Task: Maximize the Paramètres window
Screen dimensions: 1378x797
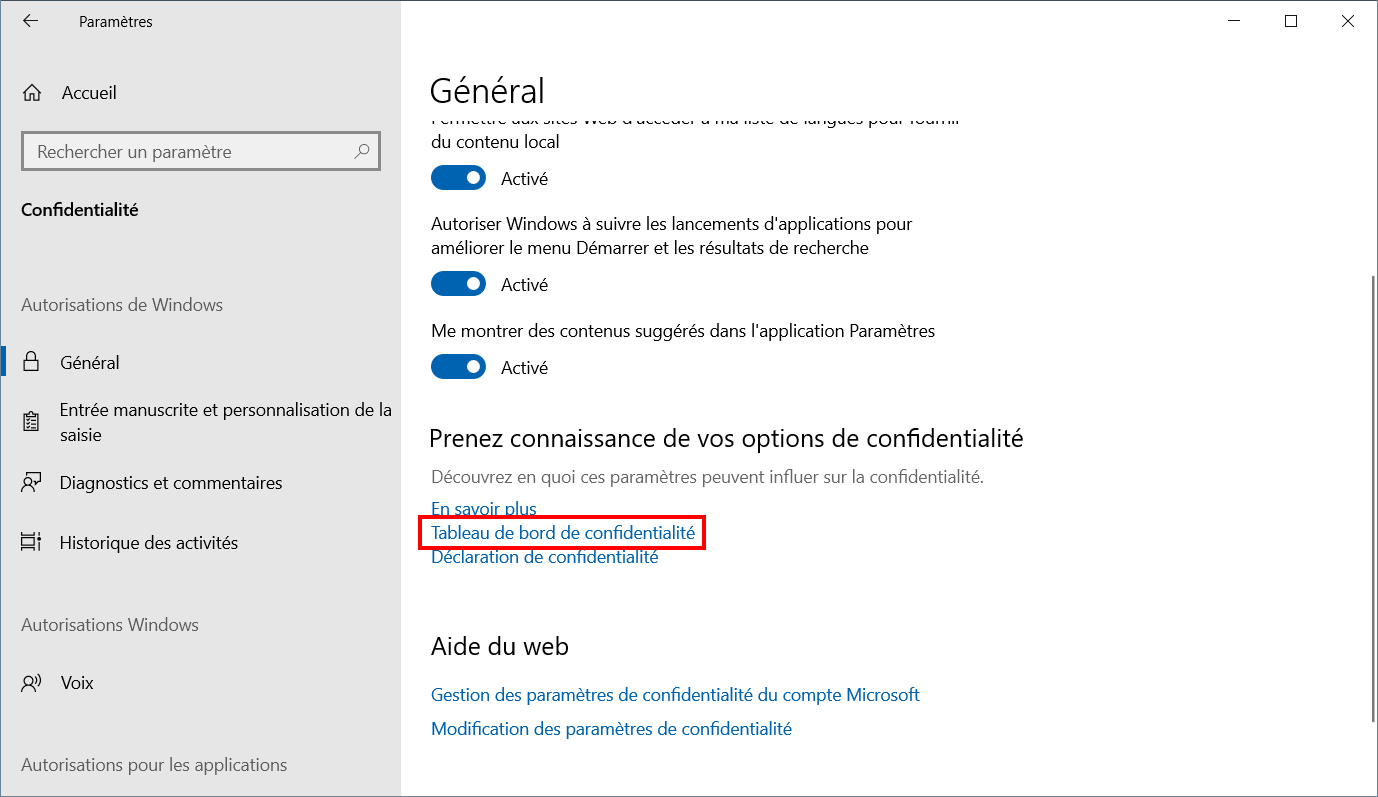Action: pyautogui.click(x=1291, y=21)
